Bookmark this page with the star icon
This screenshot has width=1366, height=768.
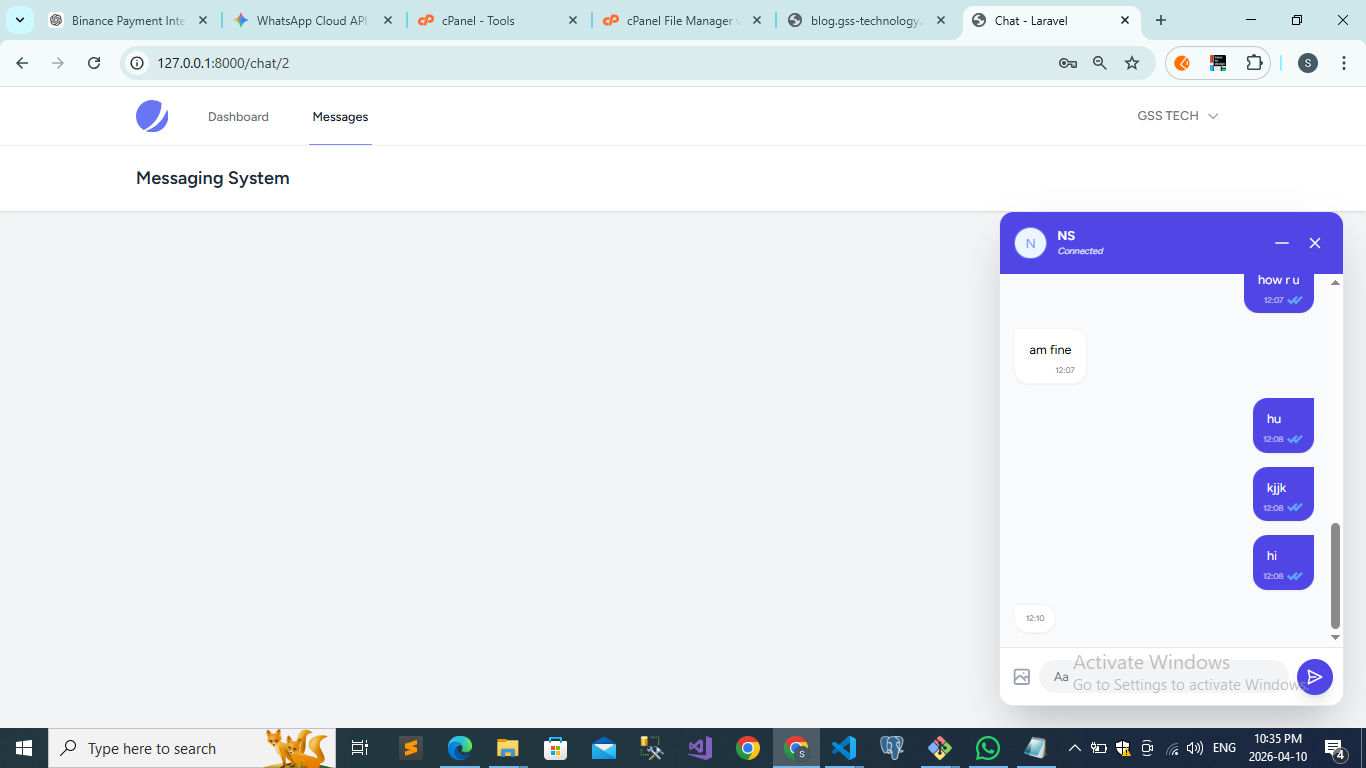[x=1132, y=63]
